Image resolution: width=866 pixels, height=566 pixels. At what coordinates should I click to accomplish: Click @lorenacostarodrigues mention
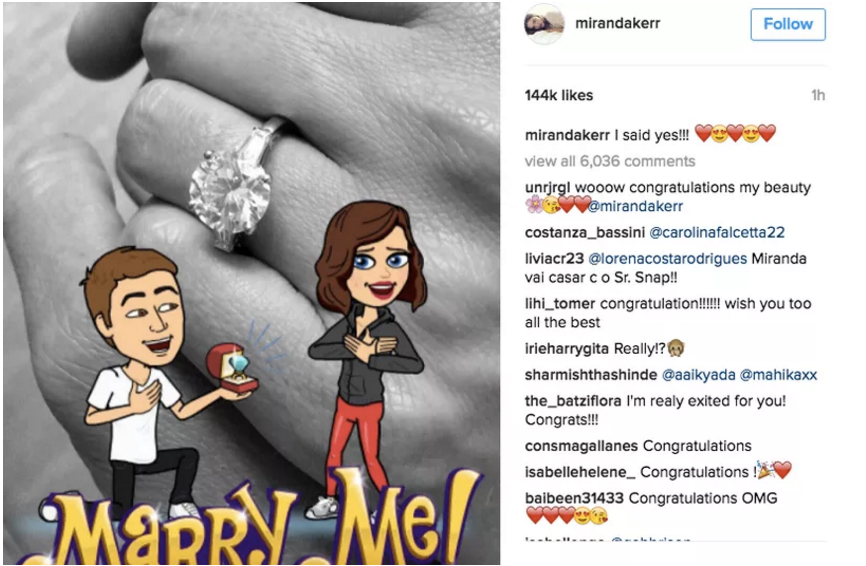coord(667,258)
